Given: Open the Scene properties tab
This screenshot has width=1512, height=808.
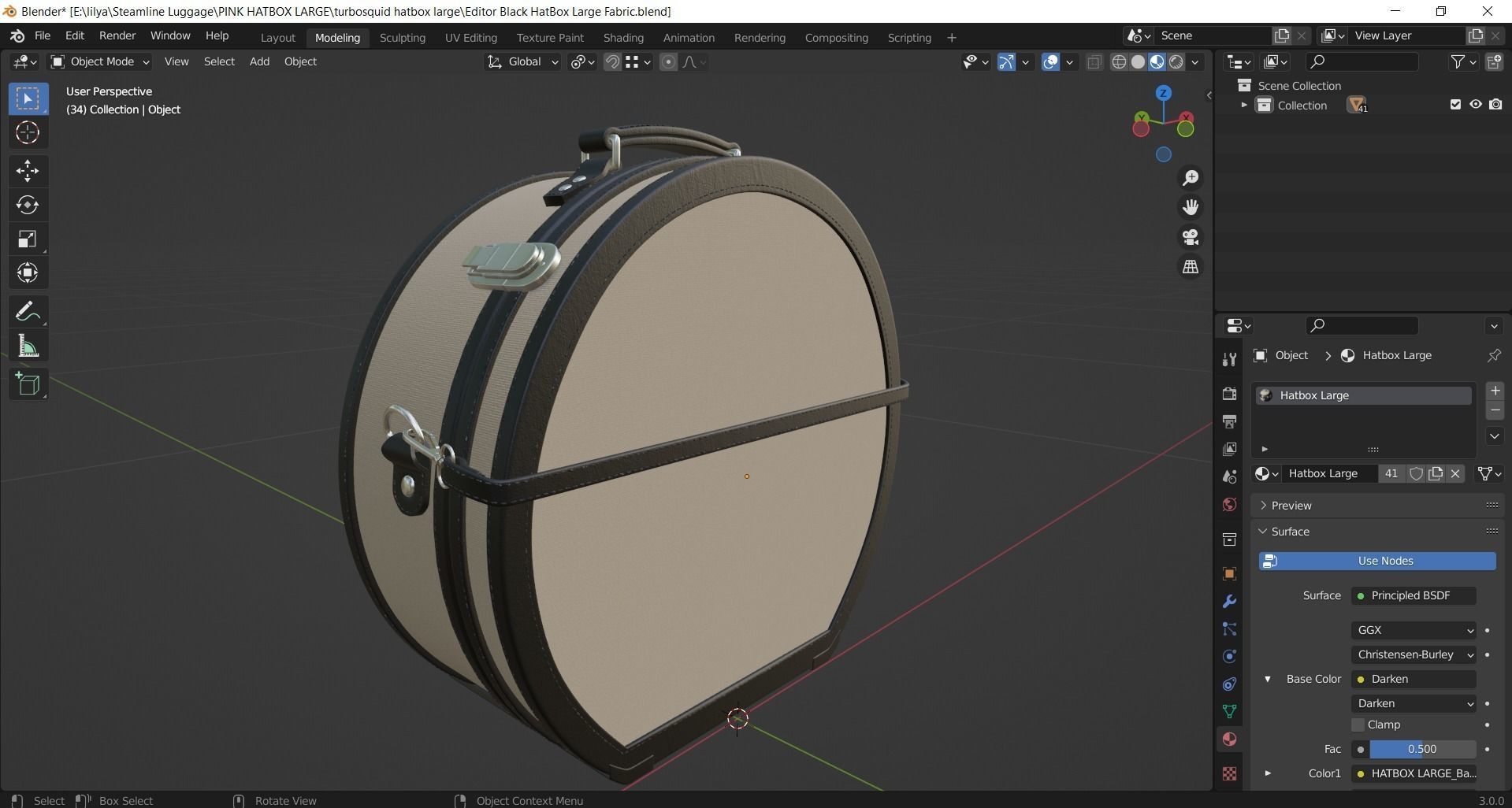Looking at the screenshot, I should point(1229,476).
